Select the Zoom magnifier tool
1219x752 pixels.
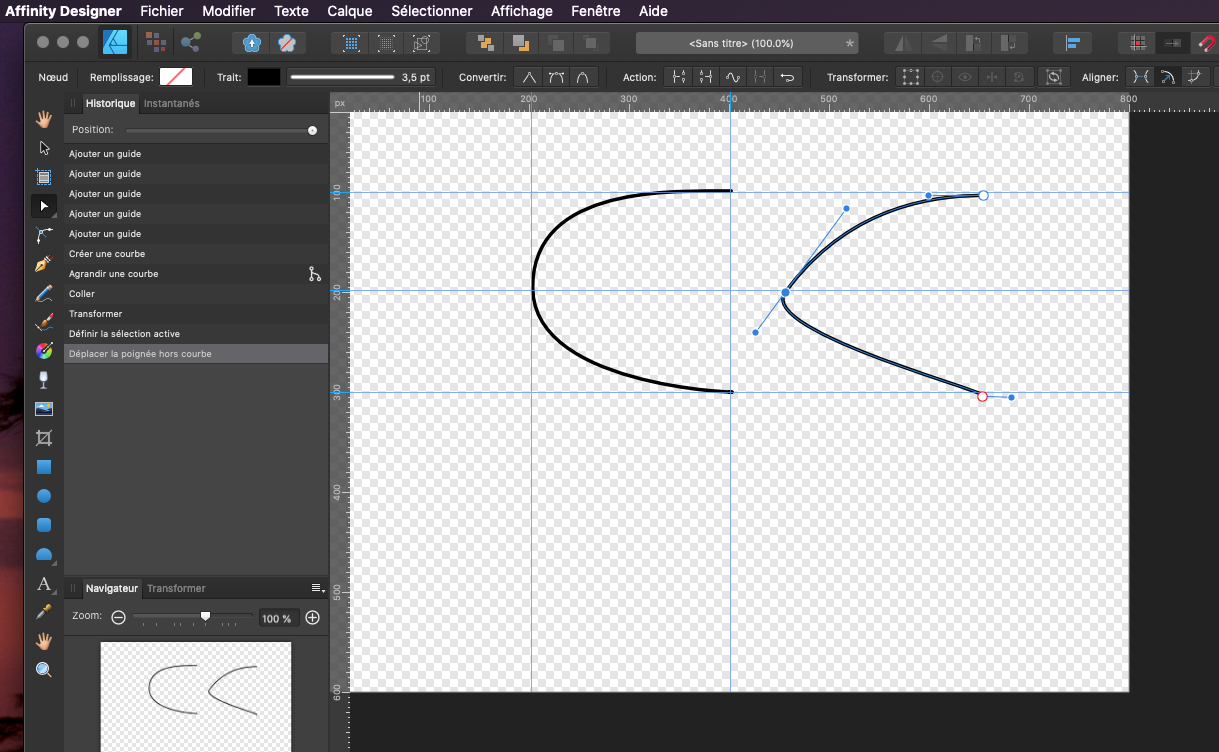44,670
